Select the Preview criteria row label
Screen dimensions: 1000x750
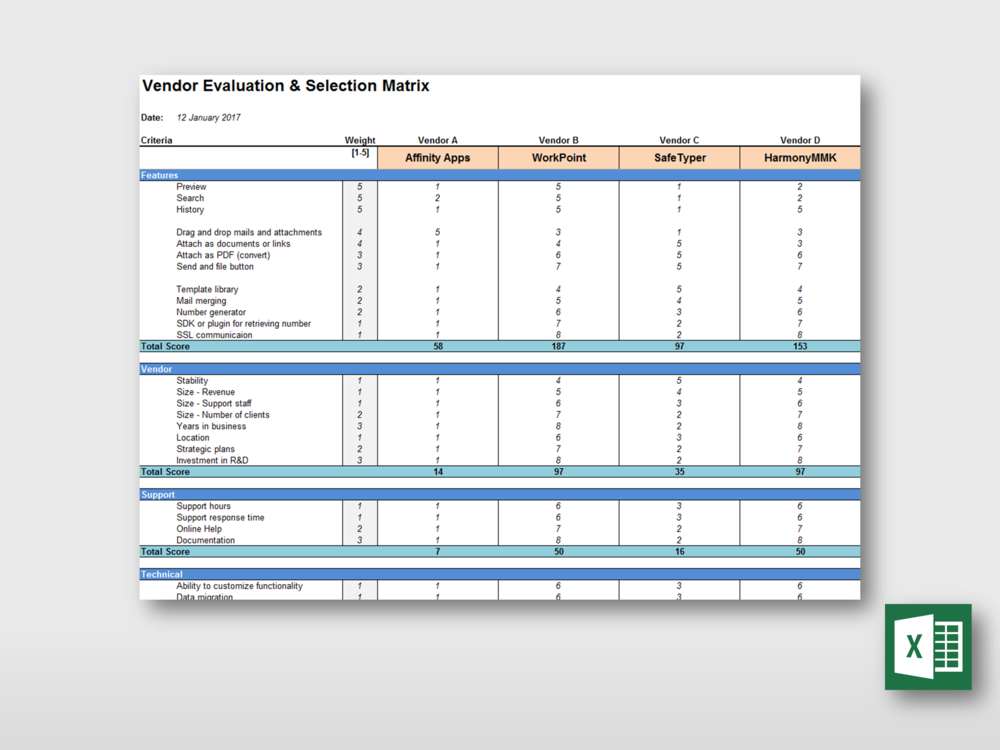coord(191,186)
